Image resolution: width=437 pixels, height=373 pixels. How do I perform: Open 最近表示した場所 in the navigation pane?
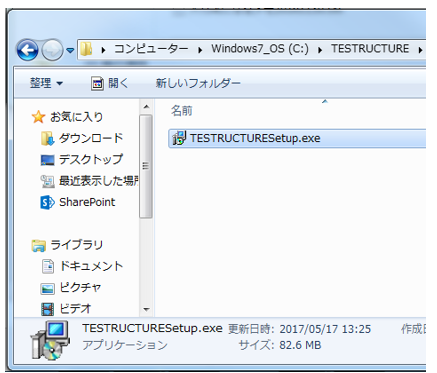[99, 181]
